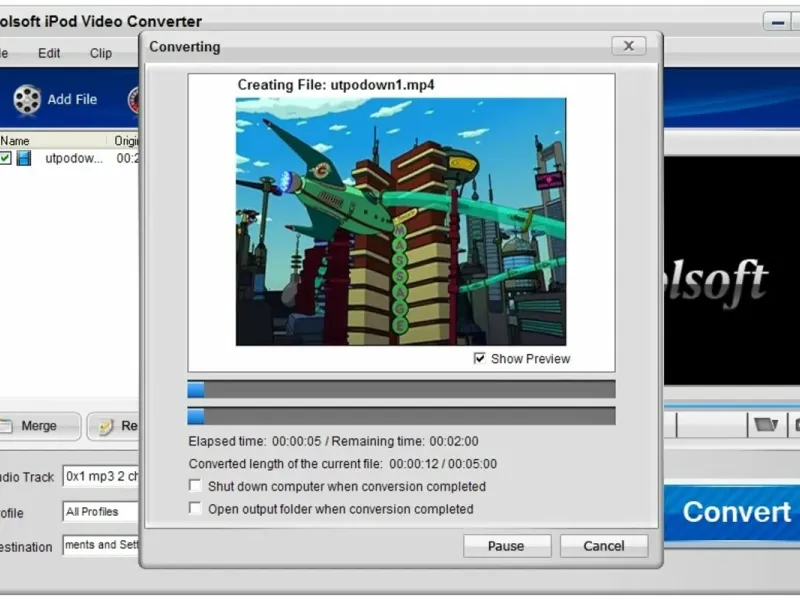
Task: Click the big Convert button
Action: click(x=733, y=512)
